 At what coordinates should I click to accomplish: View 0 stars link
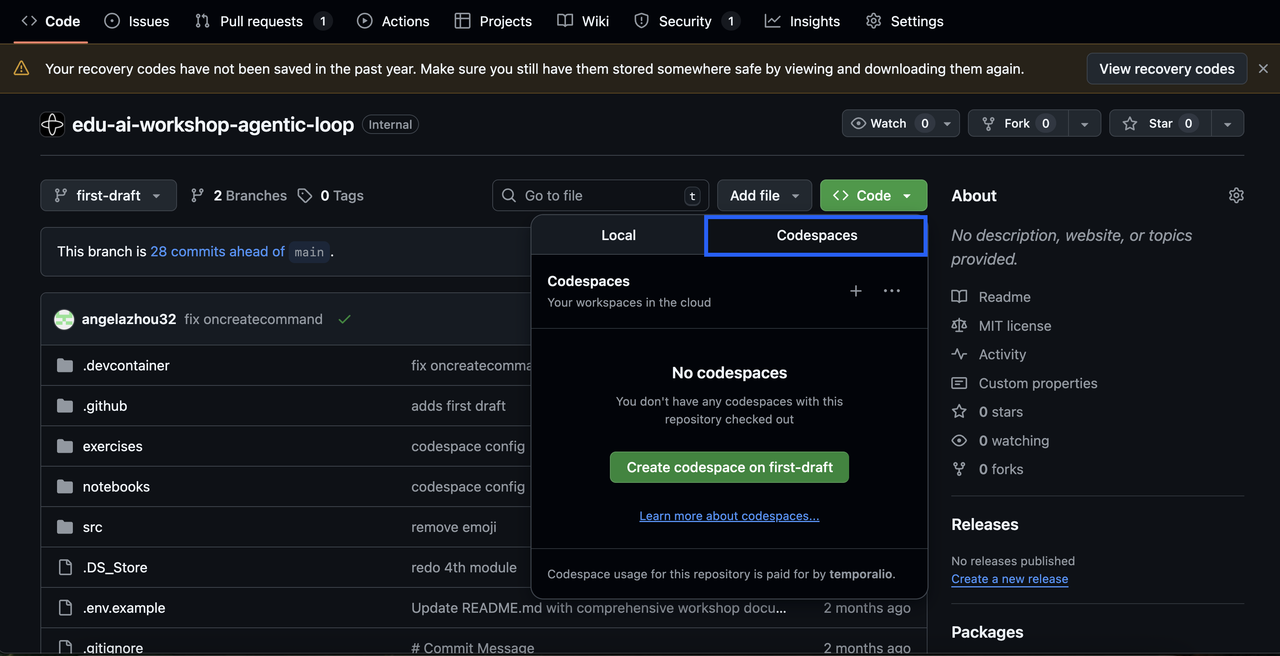(987, 412)
